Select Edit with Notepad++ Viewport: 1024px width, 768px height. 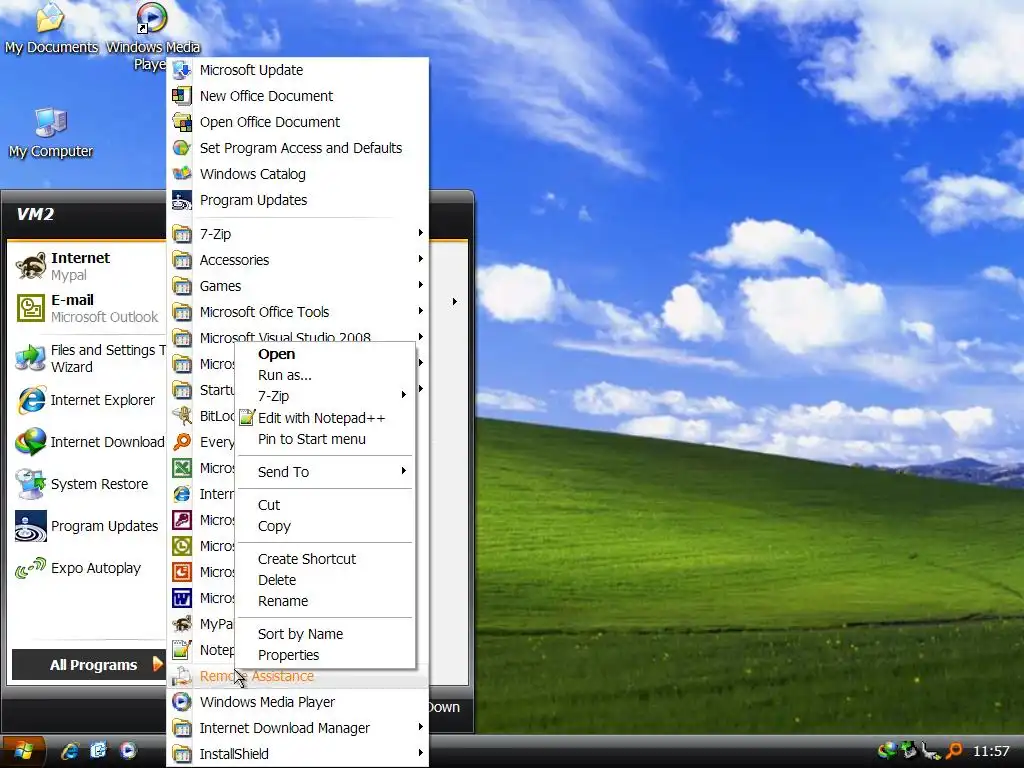(325, 418)
